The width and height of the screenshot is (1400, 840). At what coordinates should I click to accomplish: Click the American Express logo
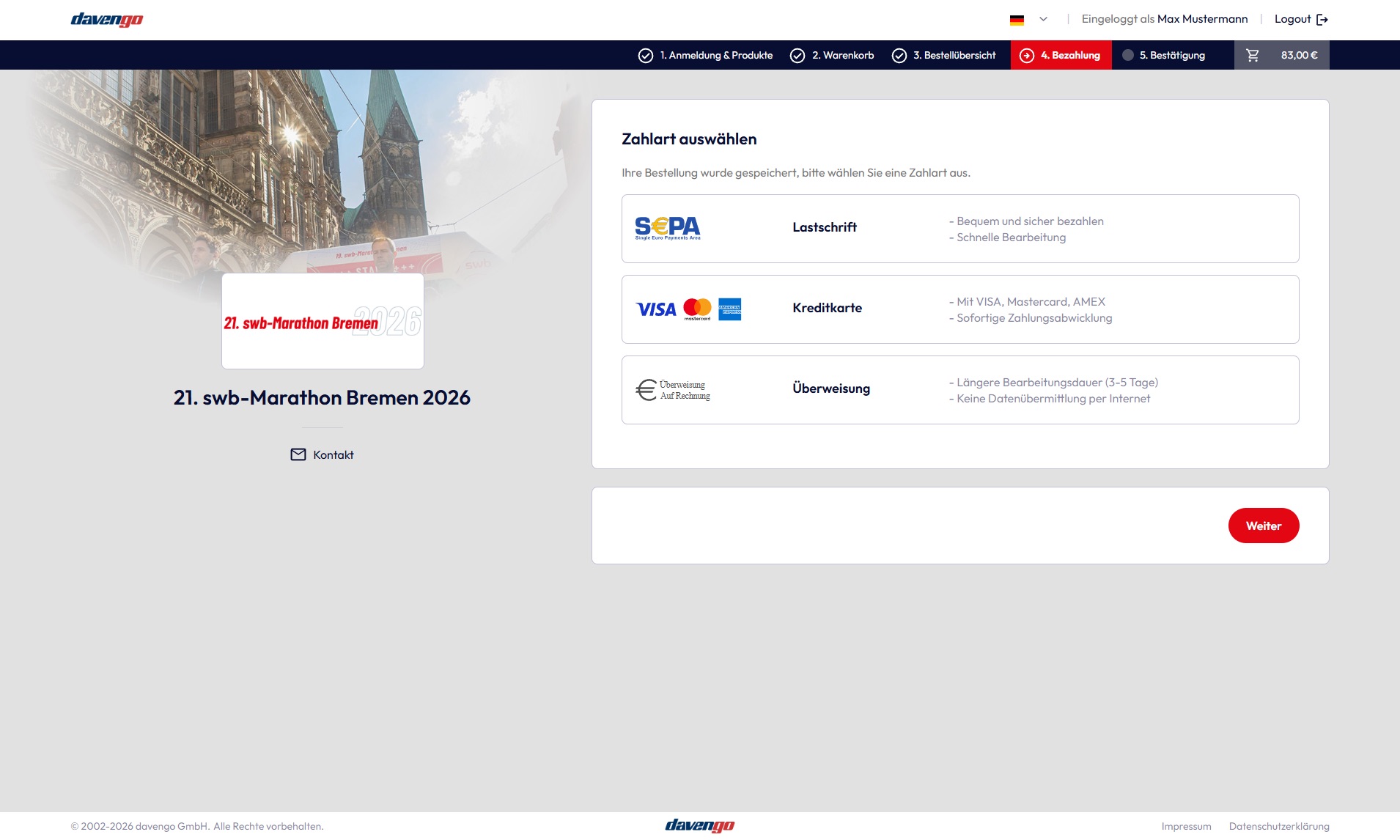729,309
